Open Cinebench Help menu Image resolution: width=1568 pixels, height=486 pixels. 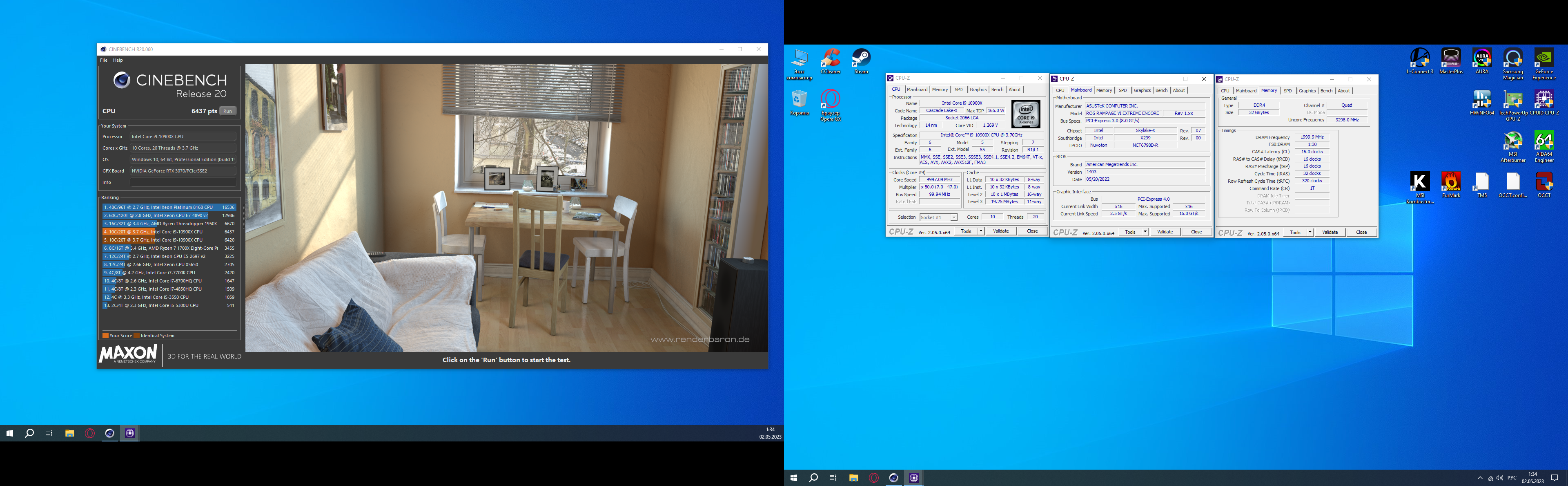pyautogui.click(x=118, y=60)
